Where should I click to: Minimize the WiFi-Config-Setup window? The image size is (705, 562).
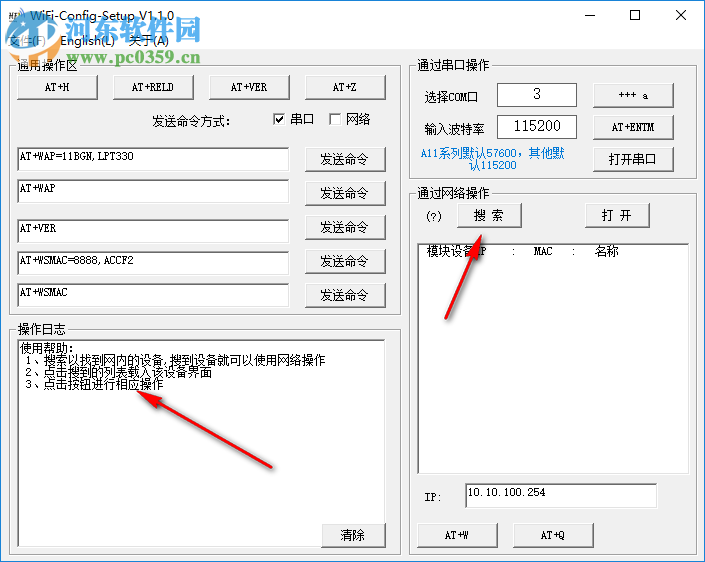pyautogui.click(x=590, y=15)
